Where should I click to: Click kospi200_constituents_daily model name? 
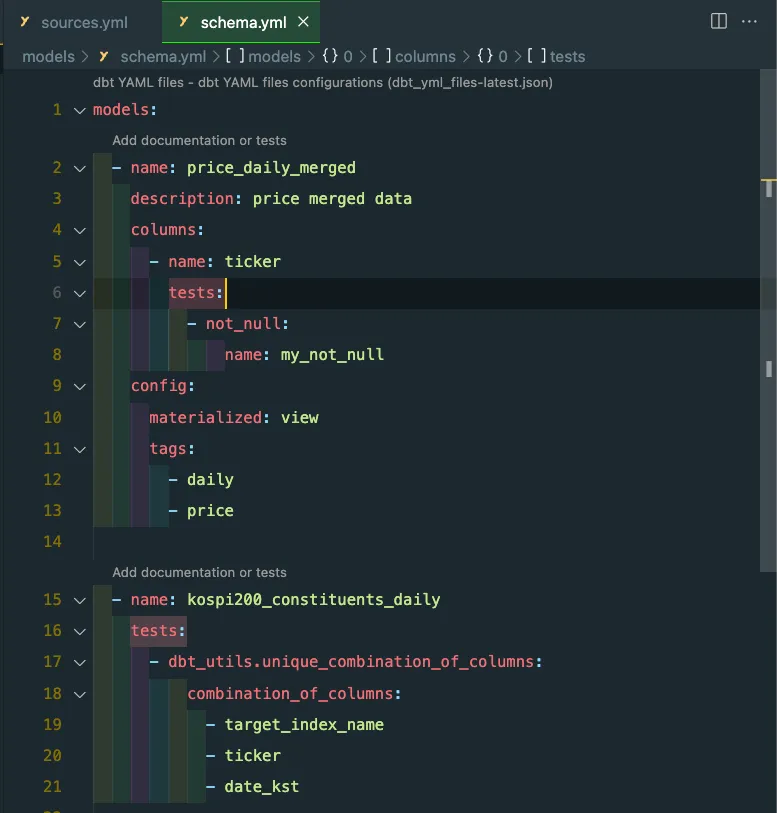[x=314, y=600]
